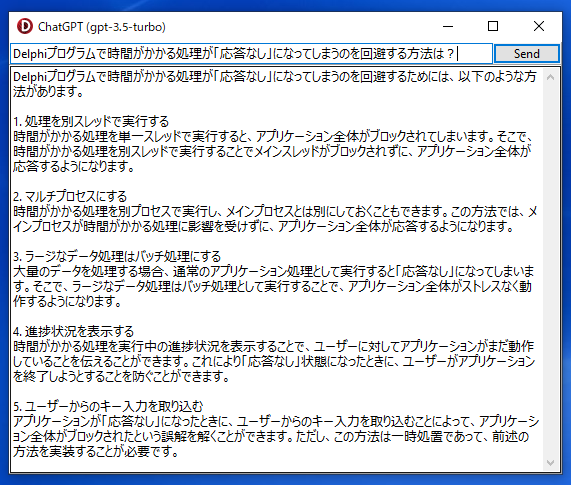571x485 pixels.
Task: Click the line beginning "大量のデータを処理する場合"
Action: pyautogui.click(x=273, y=272)
